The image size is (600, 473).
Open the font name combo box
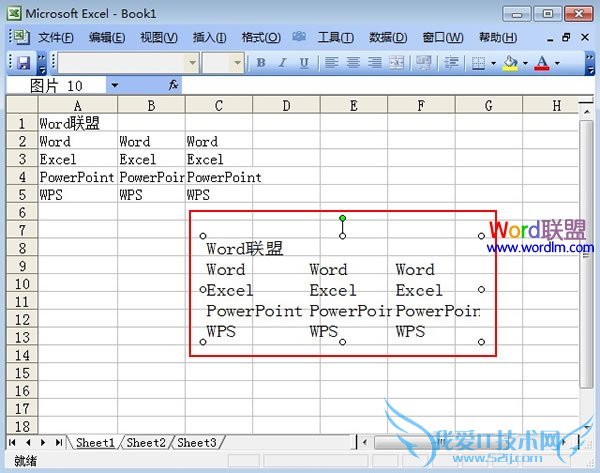pos(128,63)
